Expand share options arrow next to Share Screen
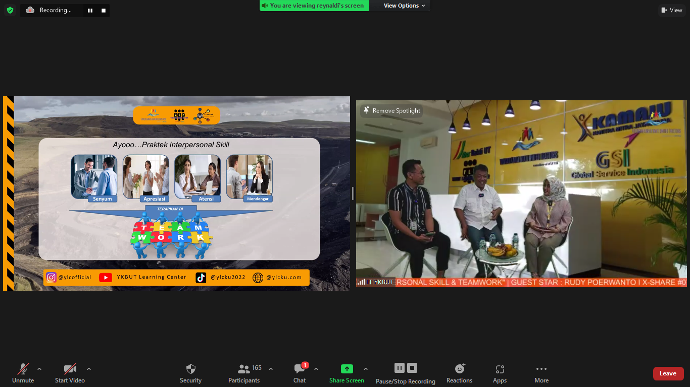This screenshot has width=690, height=387. [366, 369]
